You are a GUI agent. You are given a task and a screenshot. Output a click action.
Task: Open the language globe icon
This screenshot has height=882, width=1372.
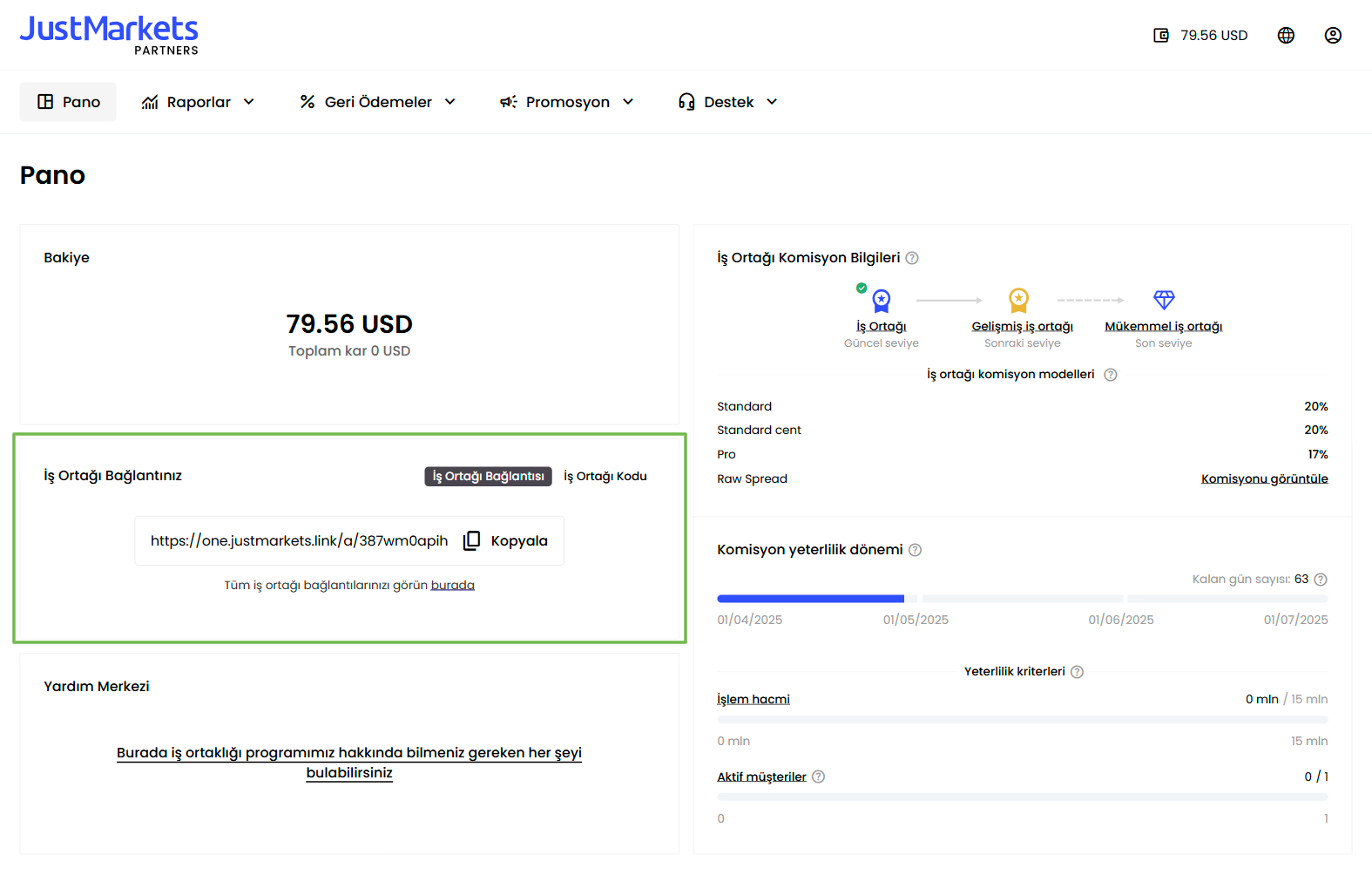point(1286,36)
